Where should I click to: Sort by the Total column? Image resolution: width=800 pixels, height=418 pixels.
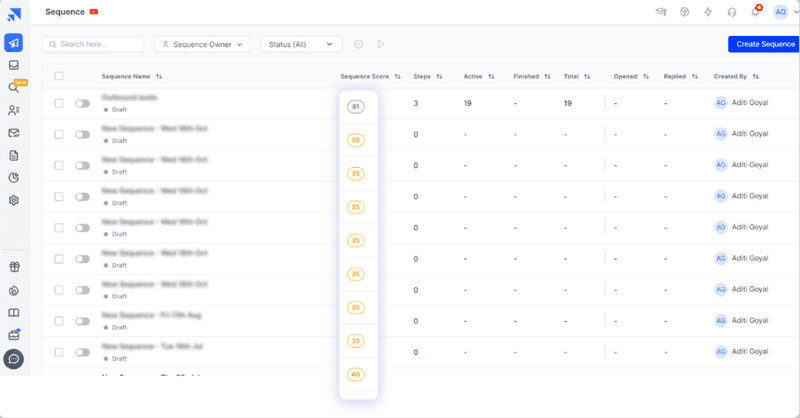pos(587,77)
